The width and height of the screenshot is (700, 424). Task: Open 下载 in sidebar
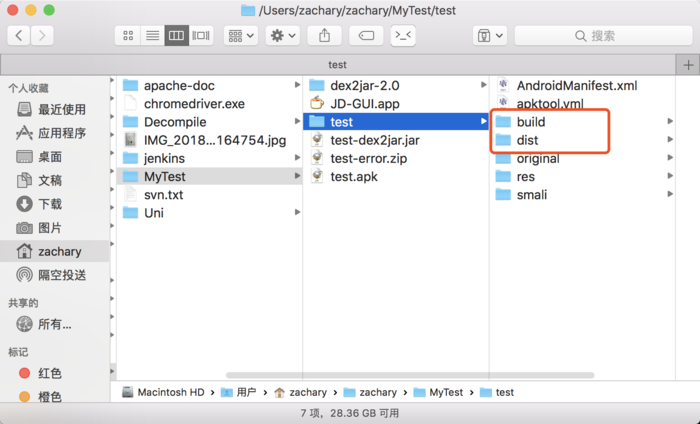pos(54,204)
